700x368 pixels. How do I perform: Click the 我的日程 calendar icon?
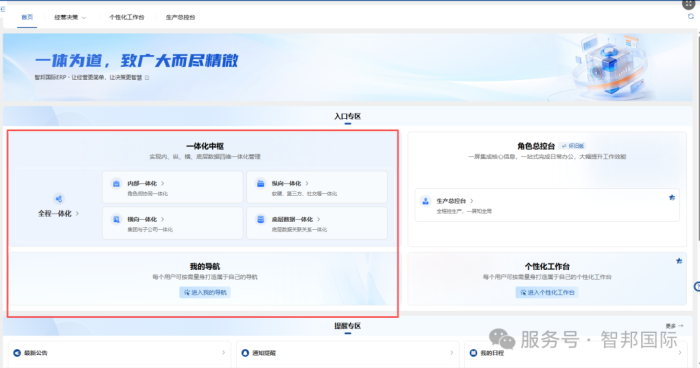click(x=473, y=353)
